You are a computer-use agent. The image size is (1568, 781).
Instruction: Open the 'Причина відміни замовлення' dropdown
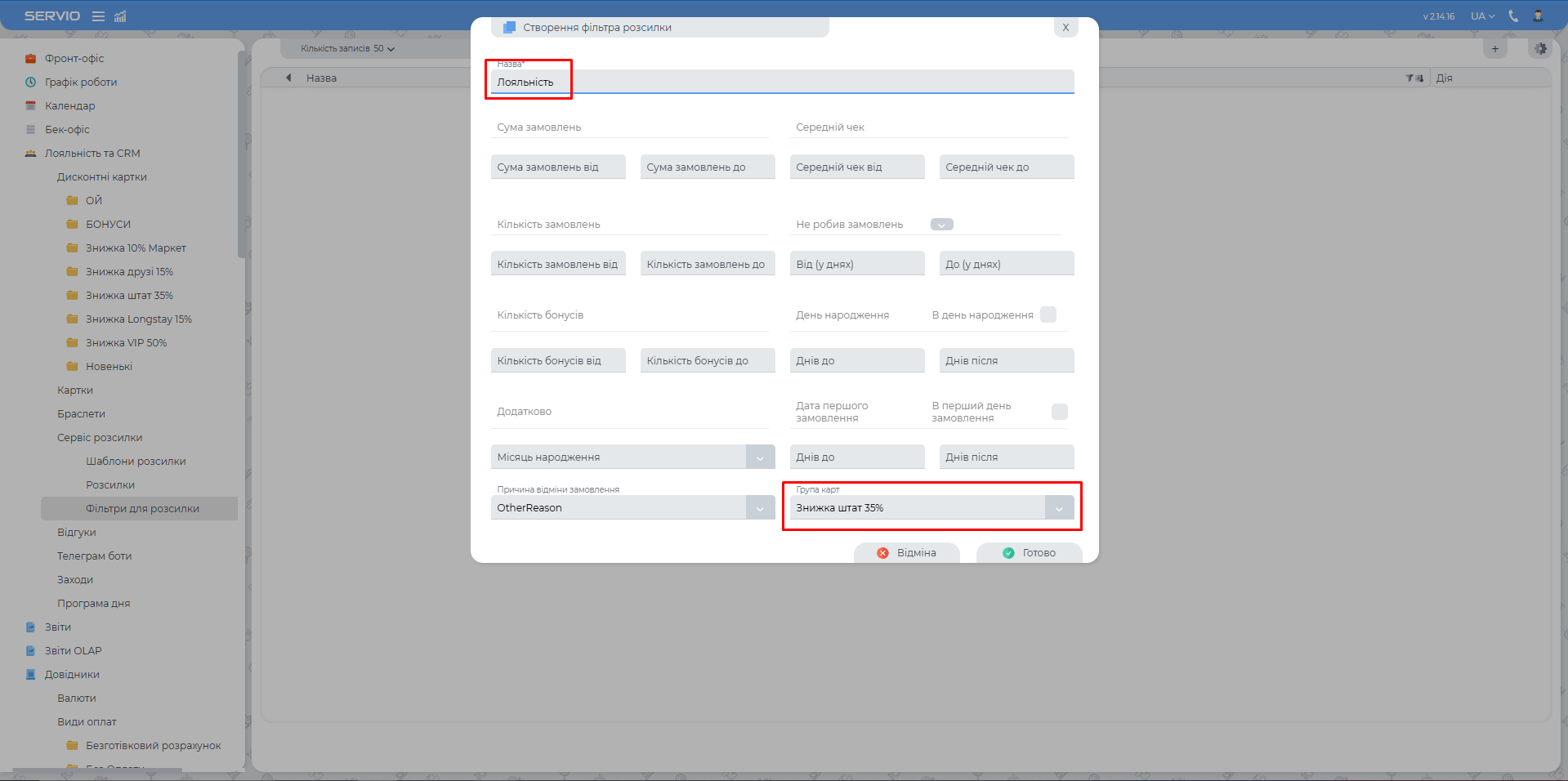[x=760, y=508]
